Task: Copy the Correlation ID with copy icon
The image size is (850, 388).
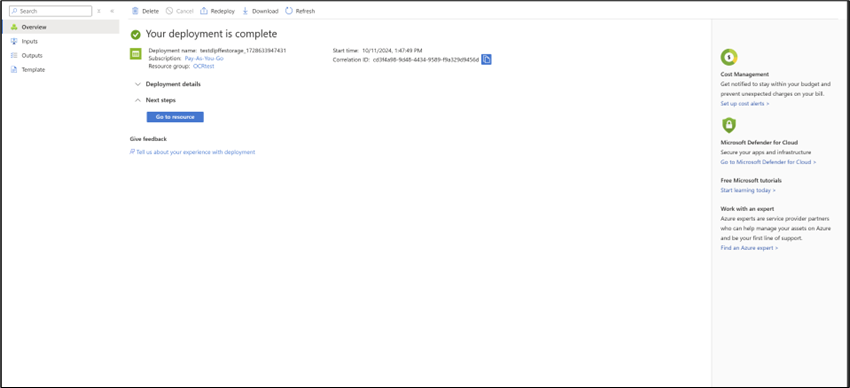Action: click(x=486, y=60)
